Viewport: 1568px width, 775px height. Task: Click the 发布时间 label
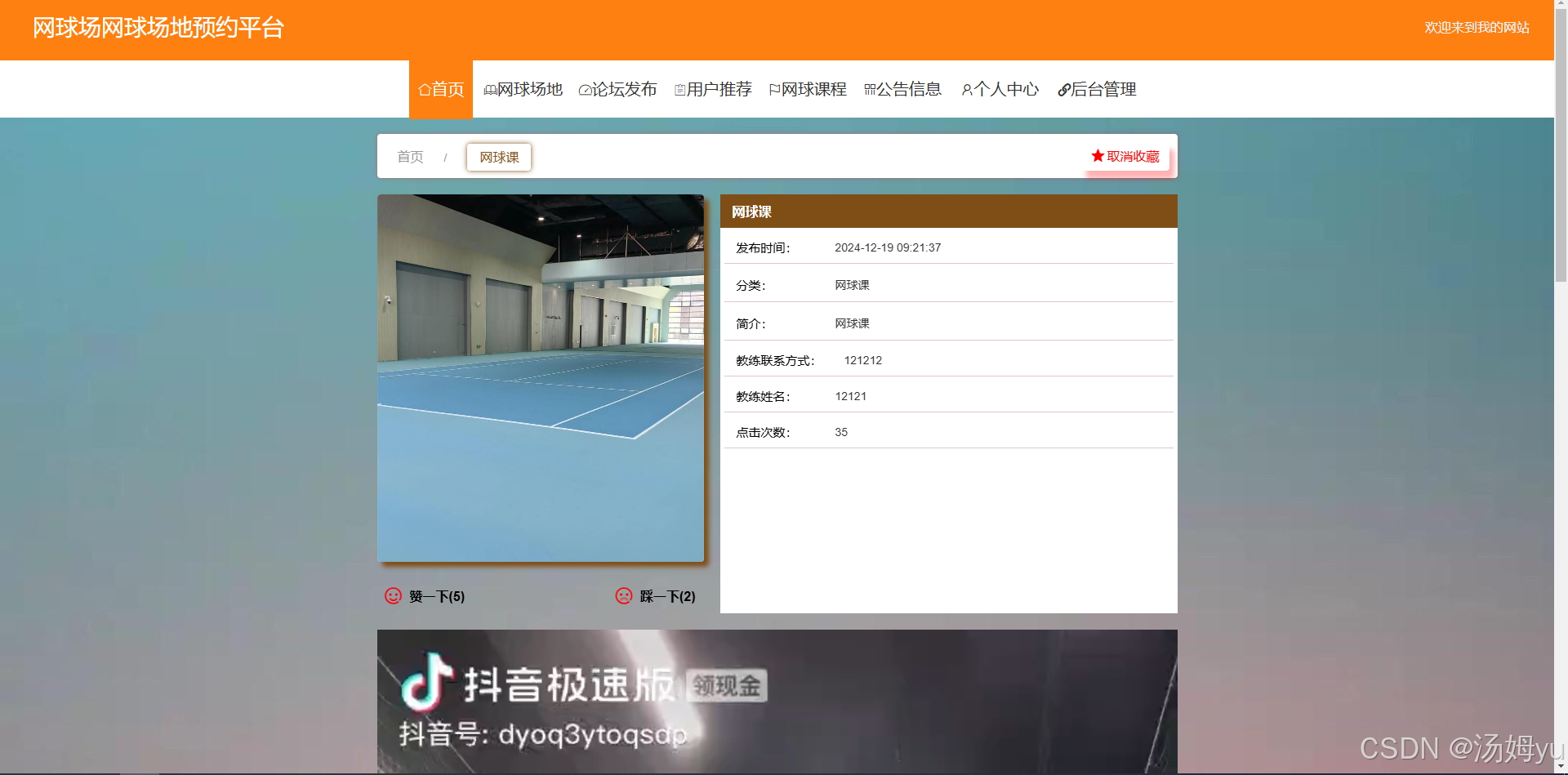[763, 247]
